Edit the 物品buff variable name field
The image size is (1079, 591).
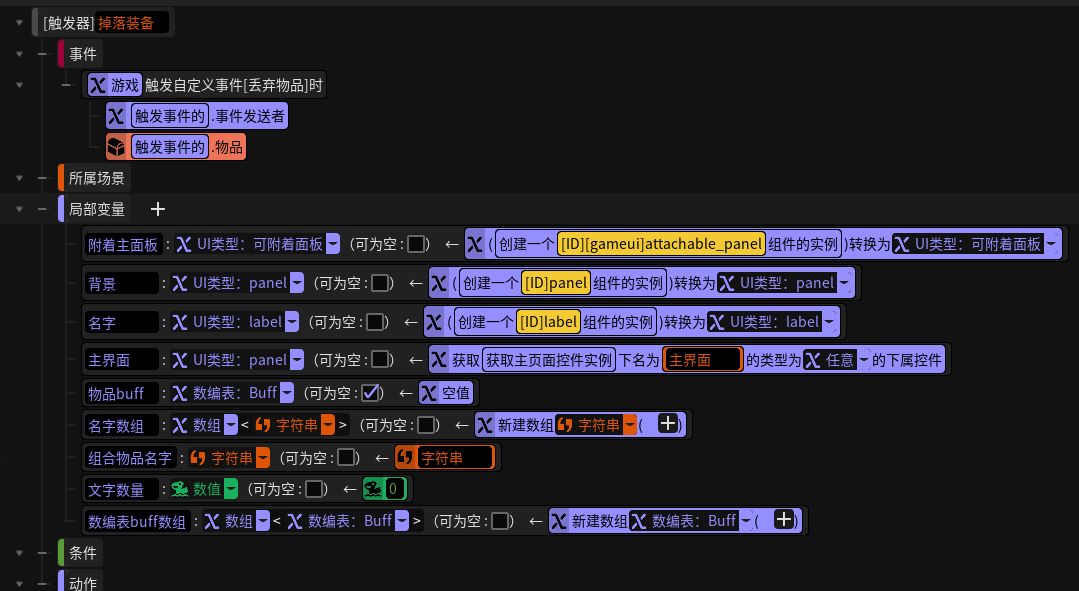[x=122, y=394]
